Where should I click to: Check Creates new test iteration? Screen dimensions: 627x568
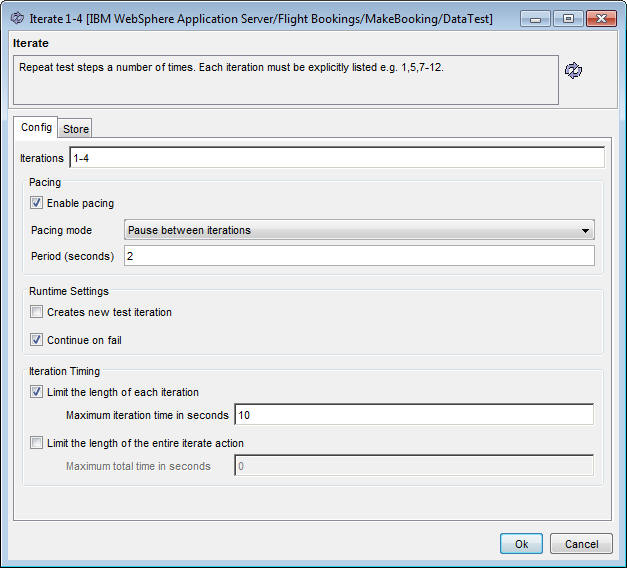coord(37,312)
